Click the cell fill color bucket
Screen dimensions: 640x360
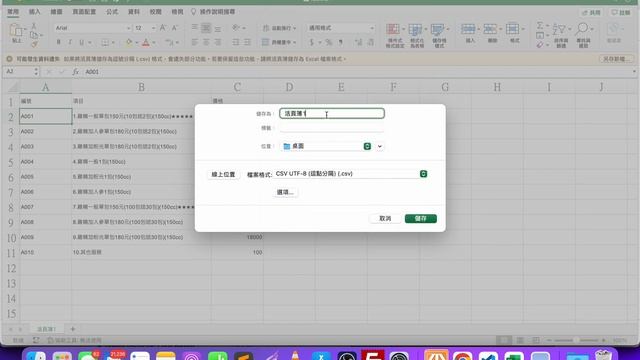(x=129, y=42)
